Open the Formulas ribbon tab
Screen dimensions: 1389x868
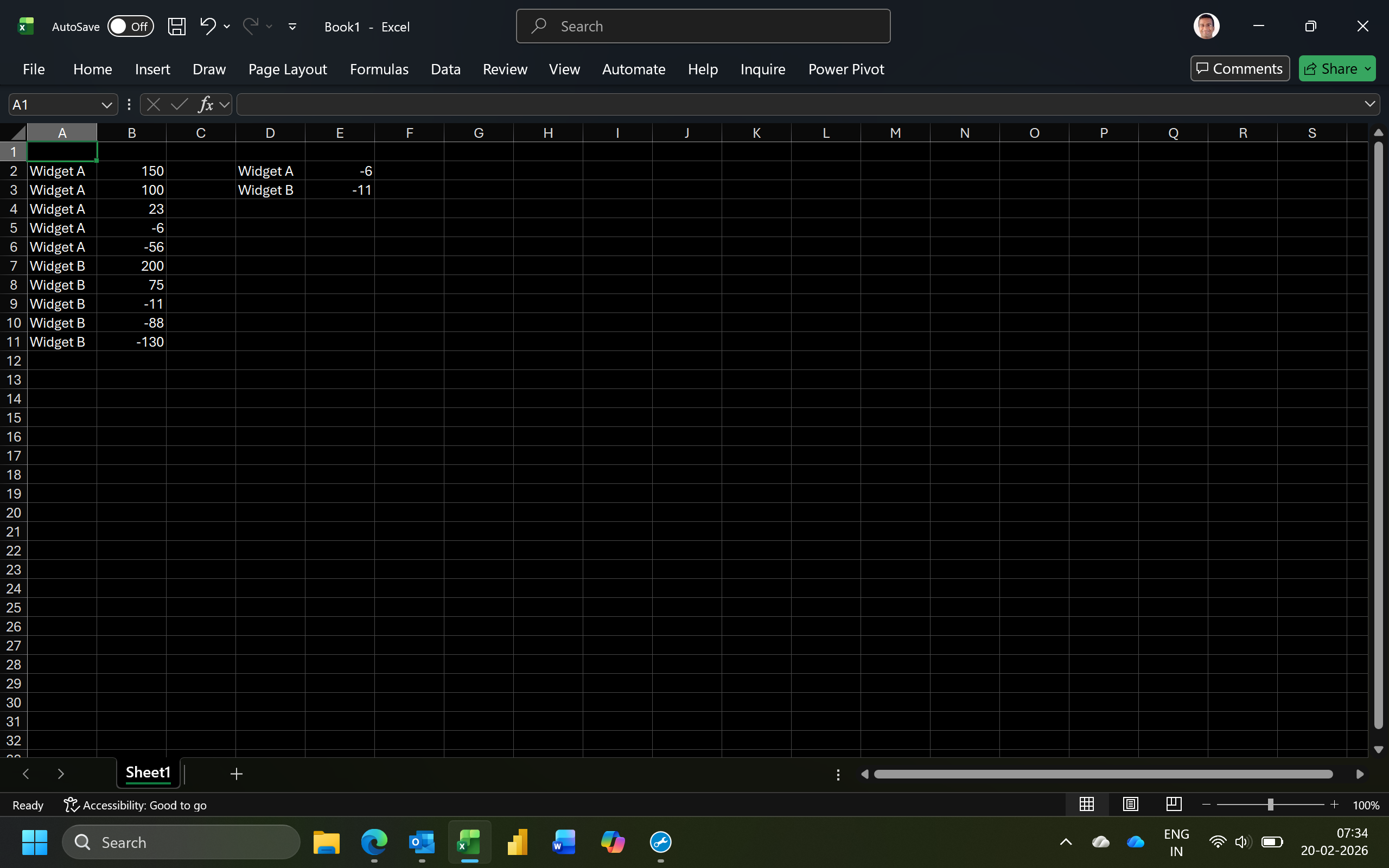pyautogui.click(x=379, y=69)
